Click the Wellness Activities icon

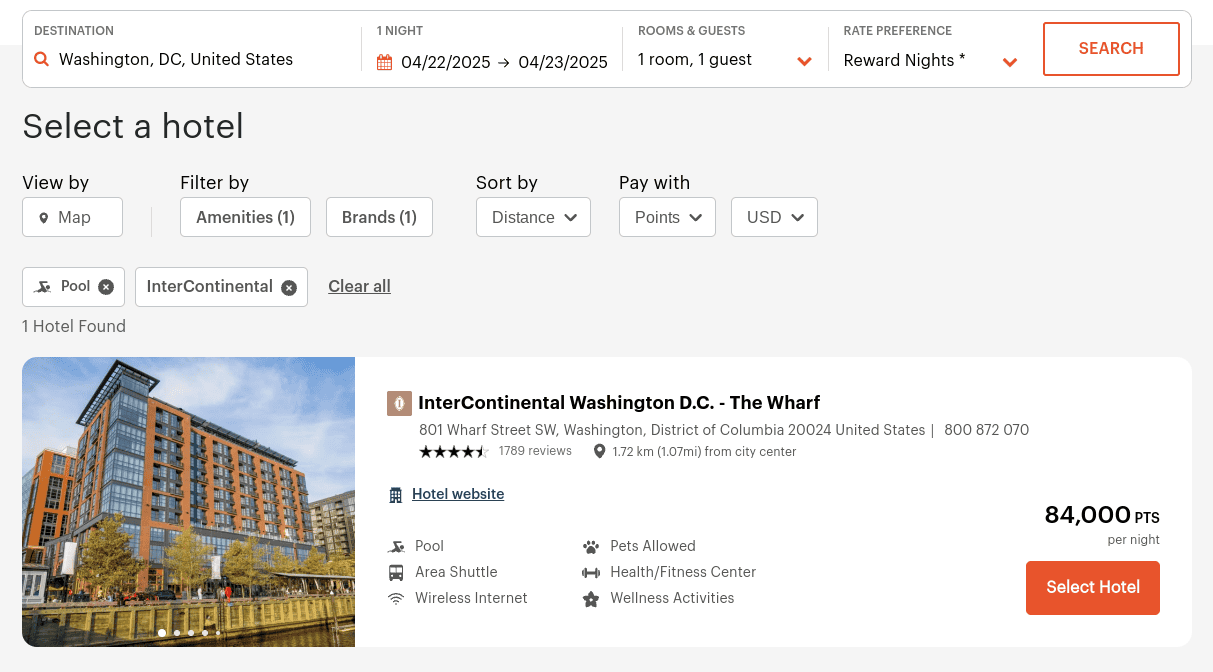591,599
